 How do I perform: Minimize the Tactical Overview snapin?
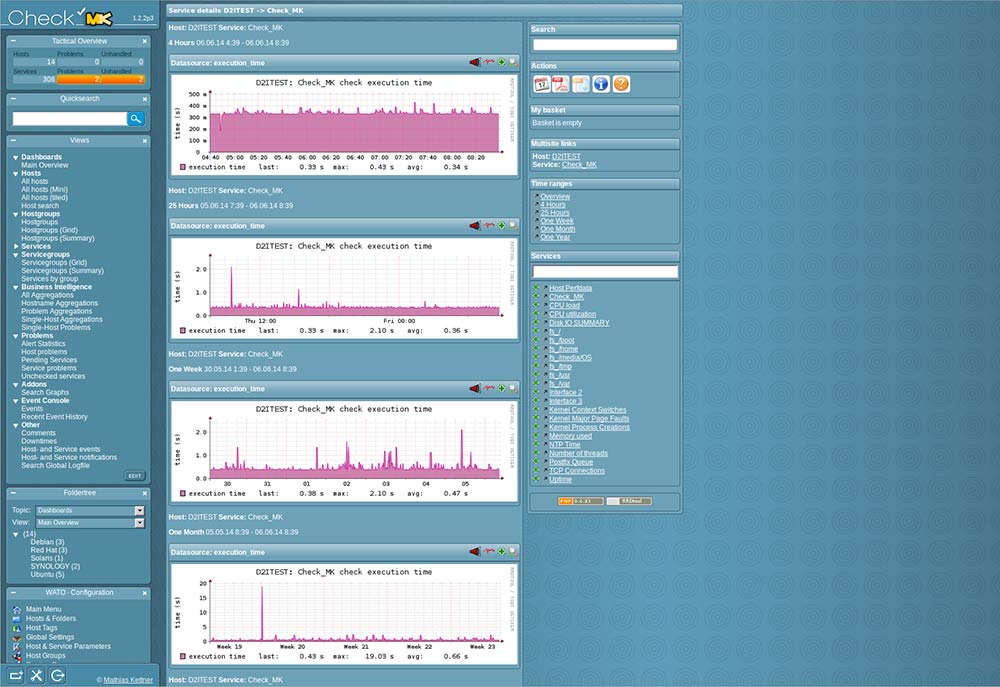[13, 41]
